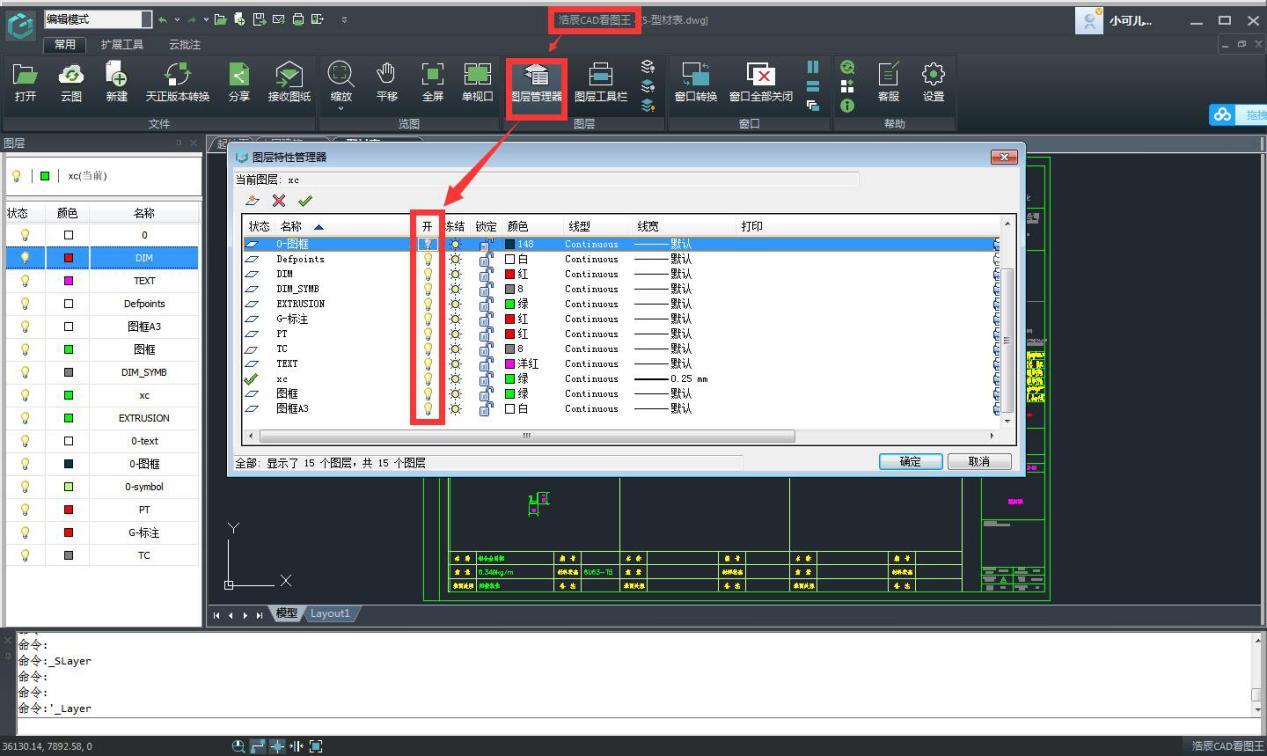Click the 分享 share icon
1267x756 pixels.
pyautogui.click(x=239, y=81)
